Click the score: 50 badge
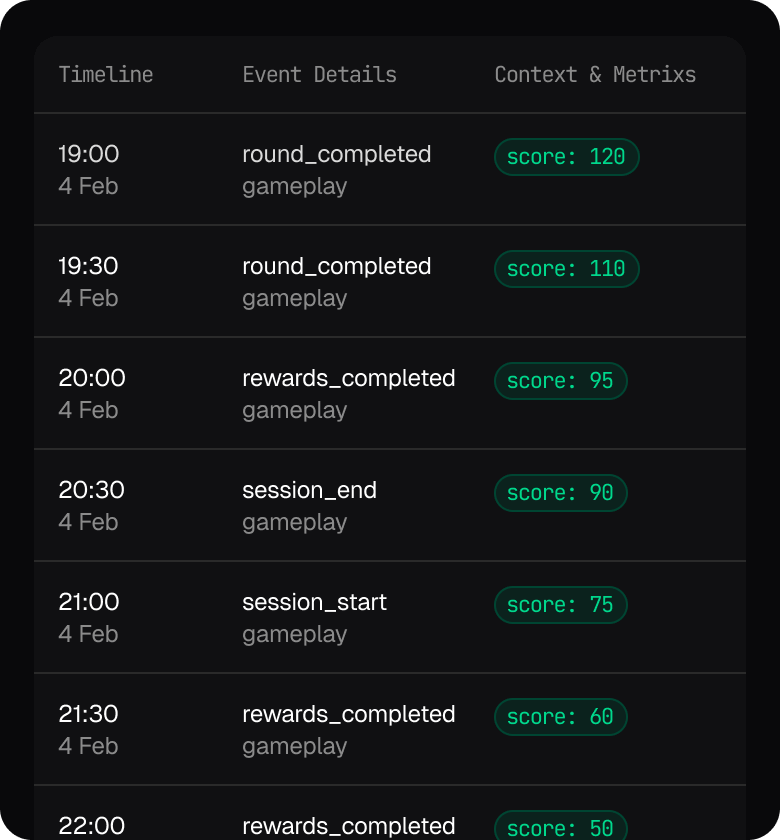Image resolution: width=780 pixels, height=840 pixels. (560, 828)
